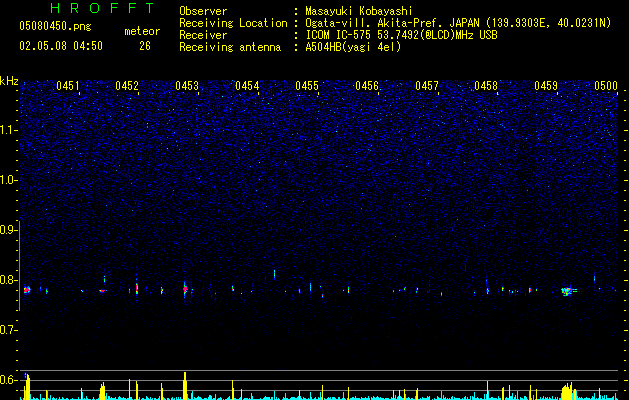Click the 0454 time marker

(247, 86)
